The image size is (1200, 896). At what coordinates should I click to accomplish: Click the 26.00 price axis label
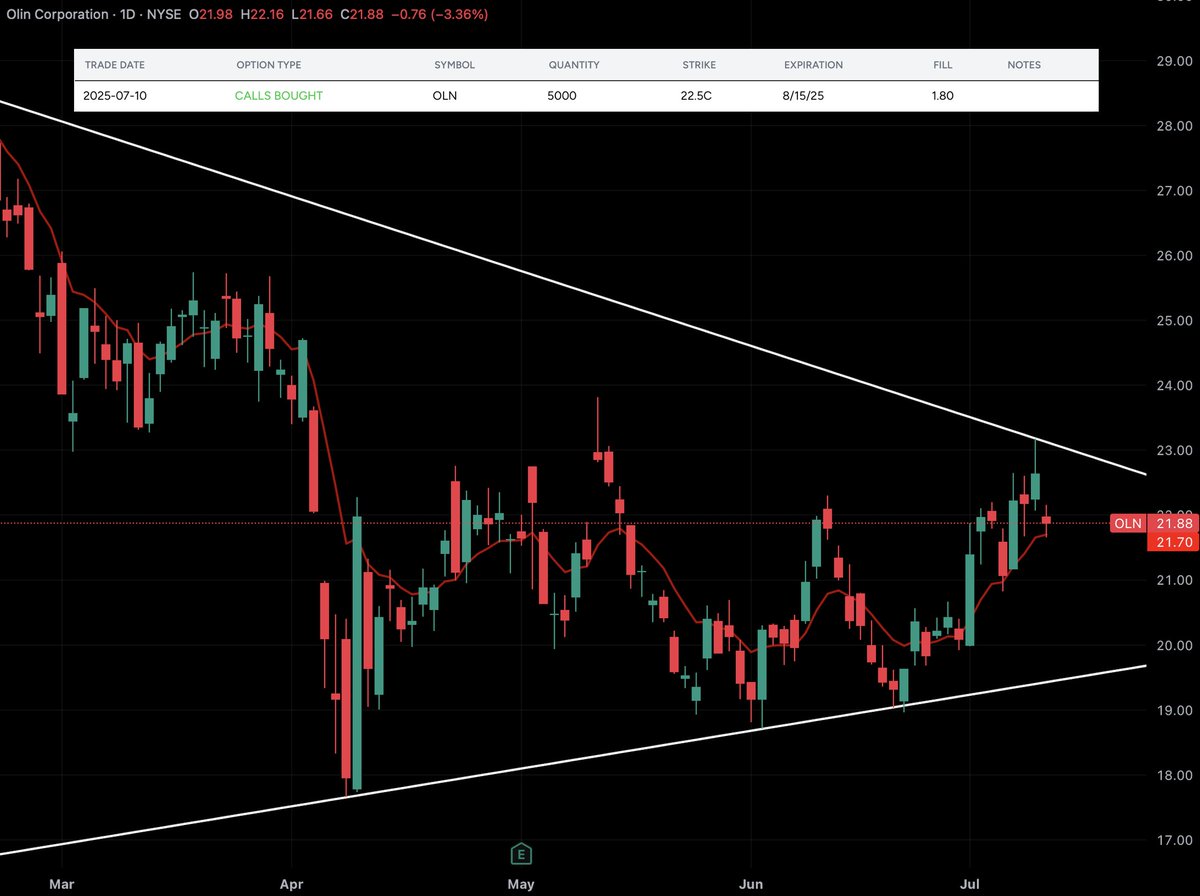[1172, 256]
